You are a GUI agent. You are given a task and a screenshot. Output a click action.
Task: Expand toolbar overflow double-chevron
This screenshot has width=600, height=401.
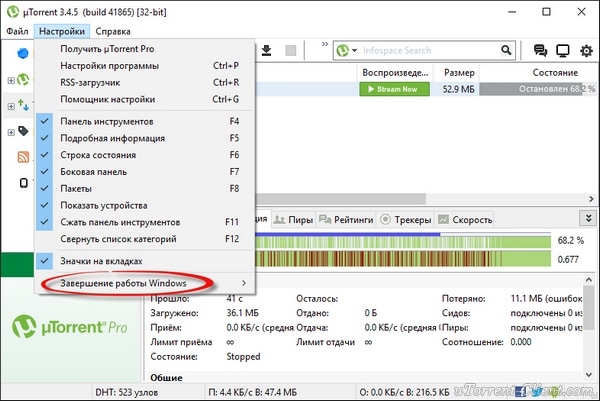pyautogui.click(x=325, y=44)
